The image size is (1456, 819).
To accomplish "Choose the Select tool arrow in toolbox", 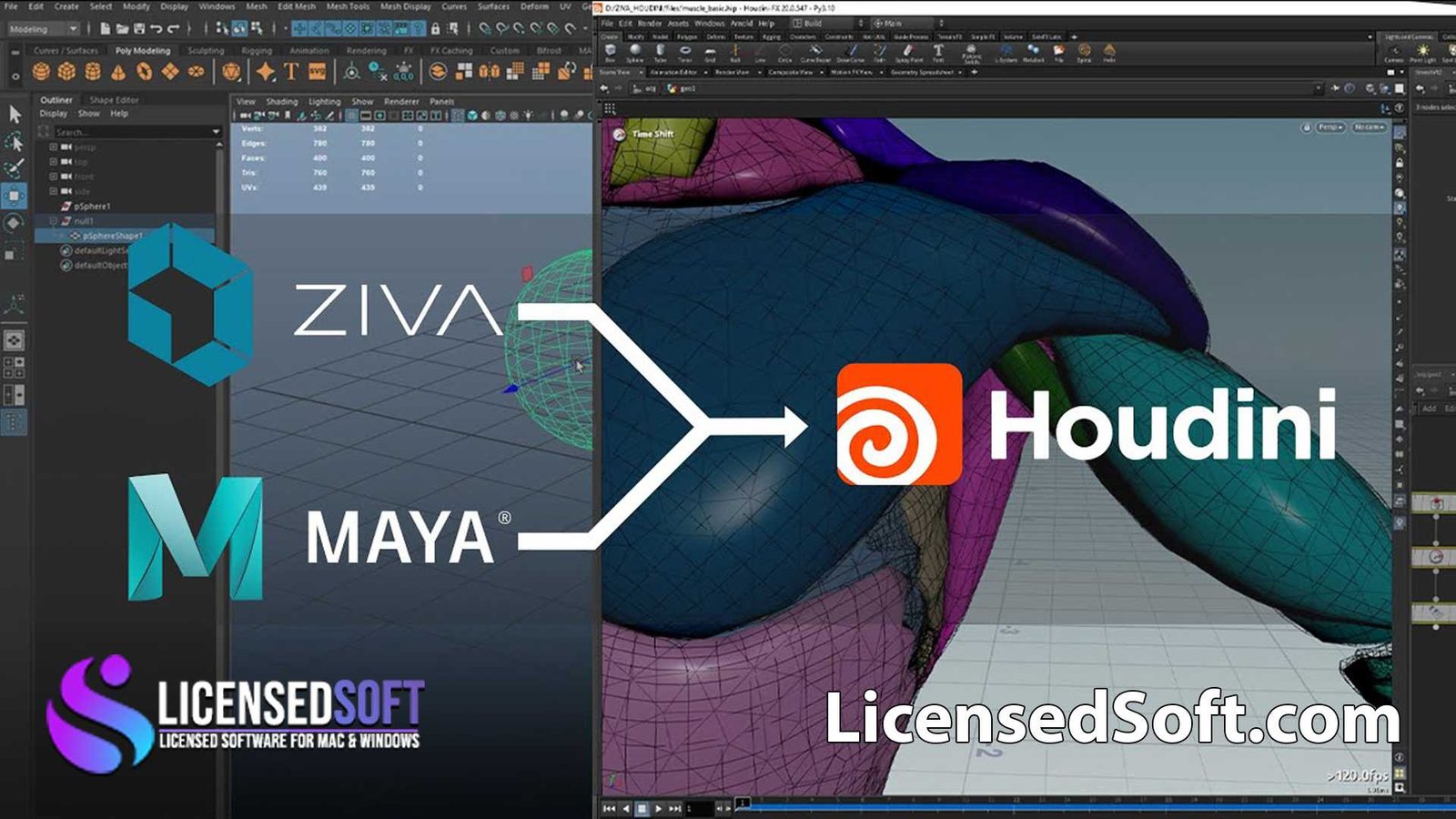I will (x=15, y=114).
